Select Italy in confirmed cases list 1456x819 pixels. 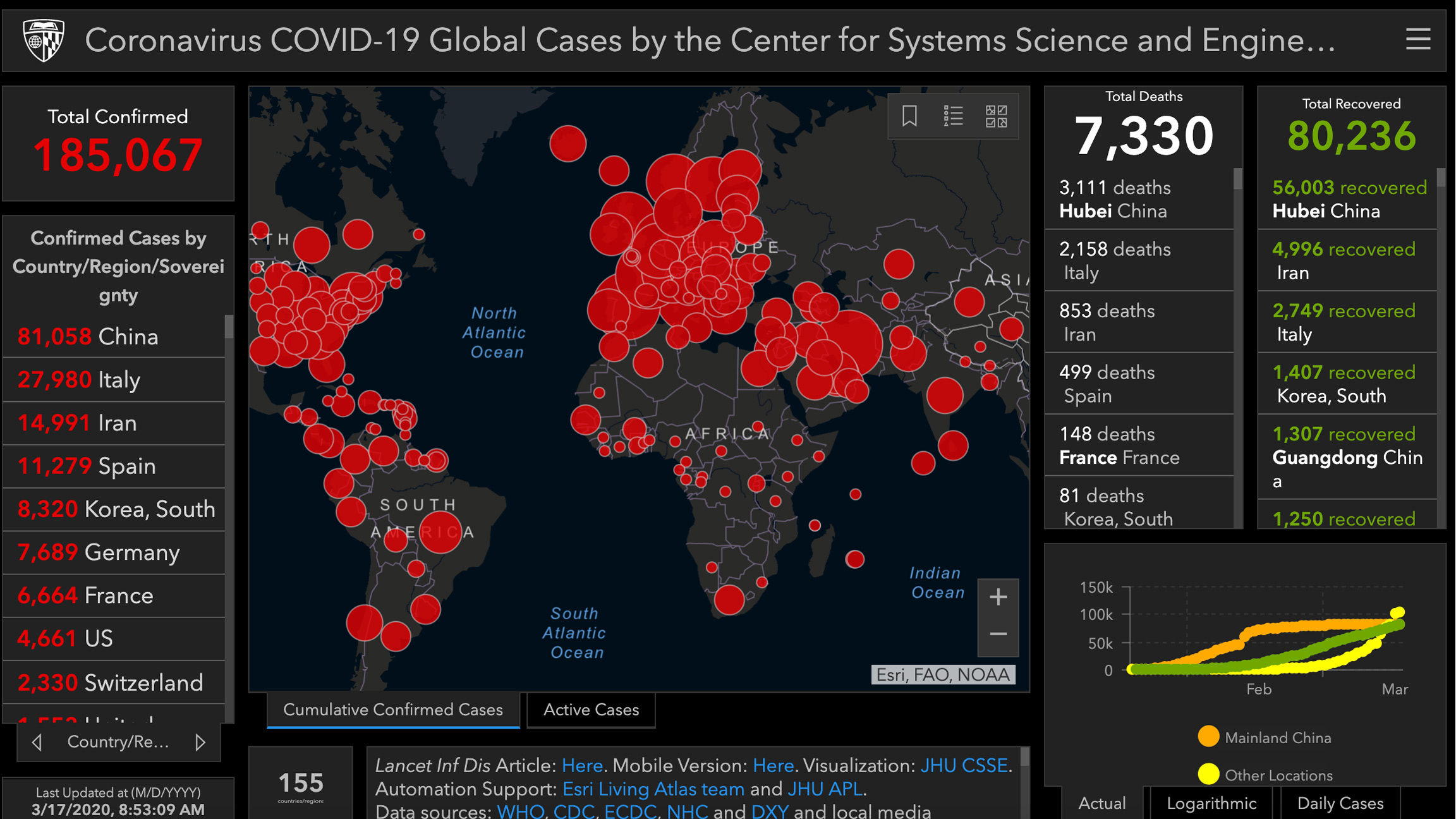click(x=114, y=380)
